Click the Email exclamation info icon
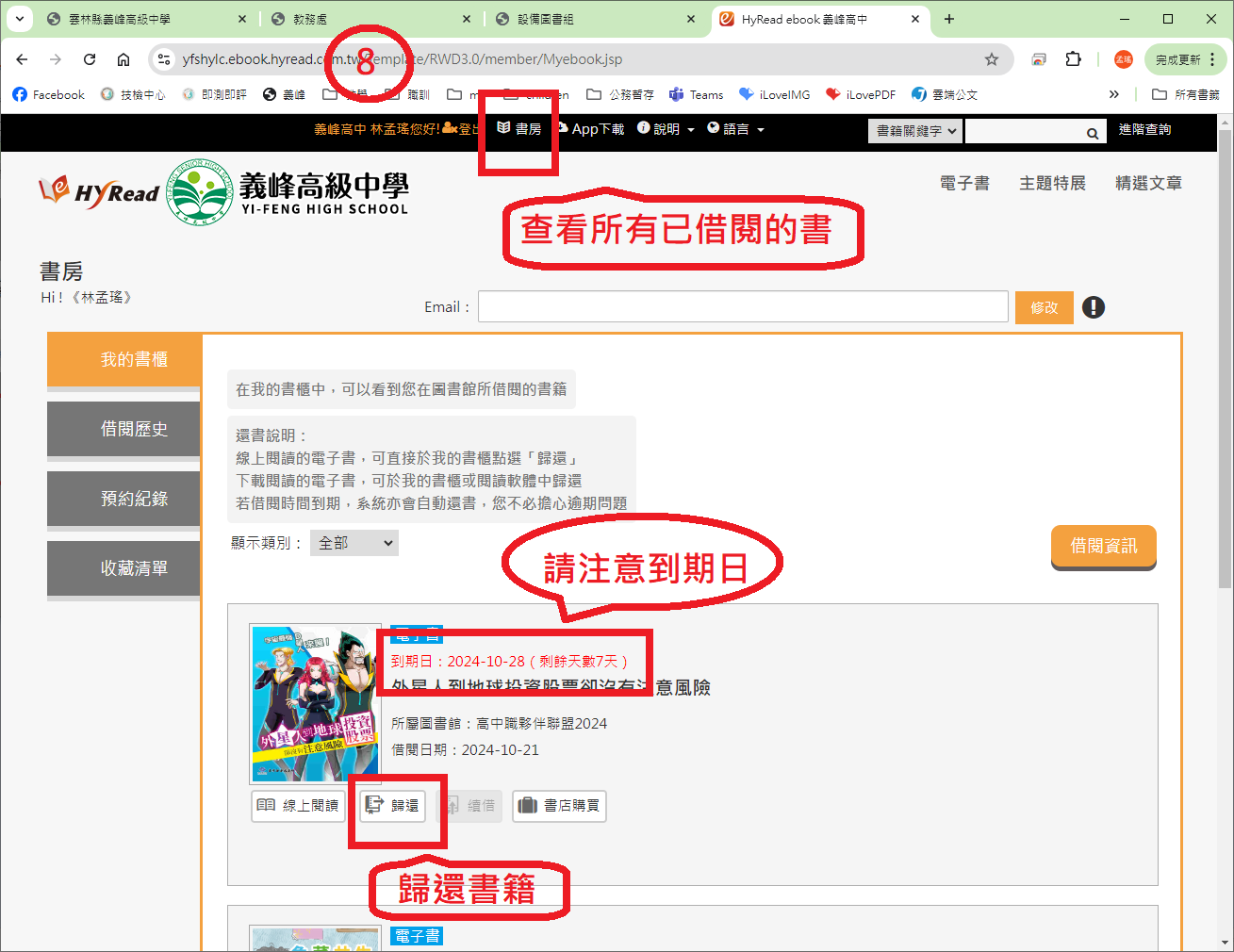 coord(1094,307)
